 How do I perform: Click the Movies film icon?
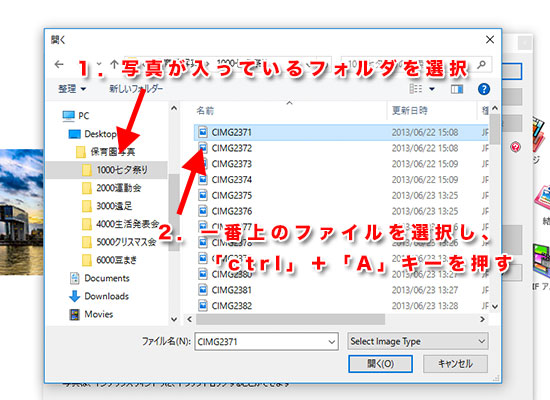(74, 314)
